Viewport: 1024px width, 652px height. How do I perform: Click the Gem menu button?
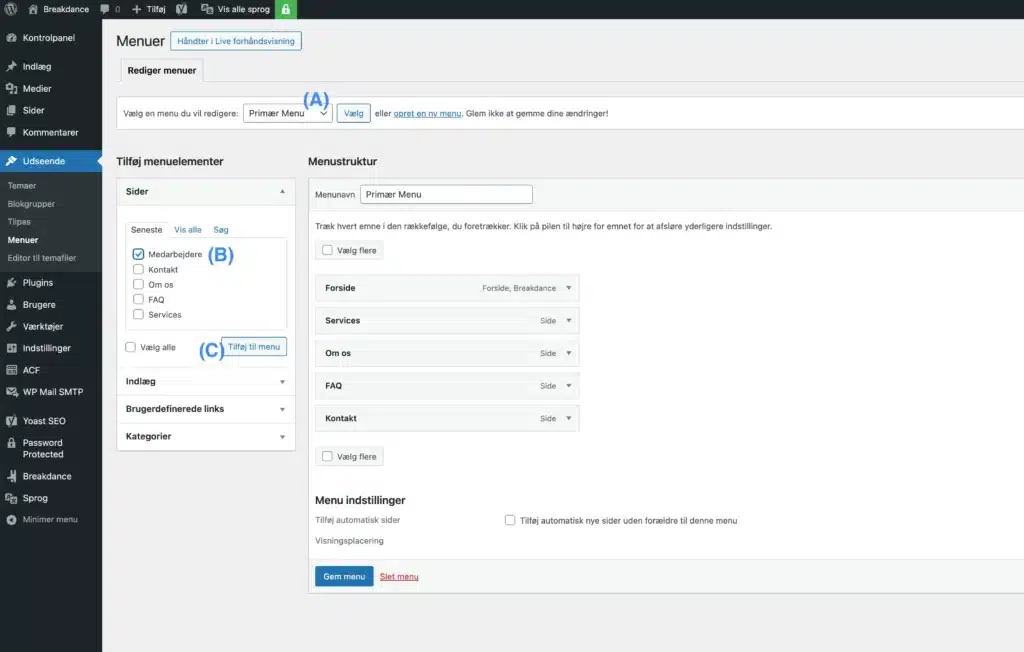pos(343,577)
